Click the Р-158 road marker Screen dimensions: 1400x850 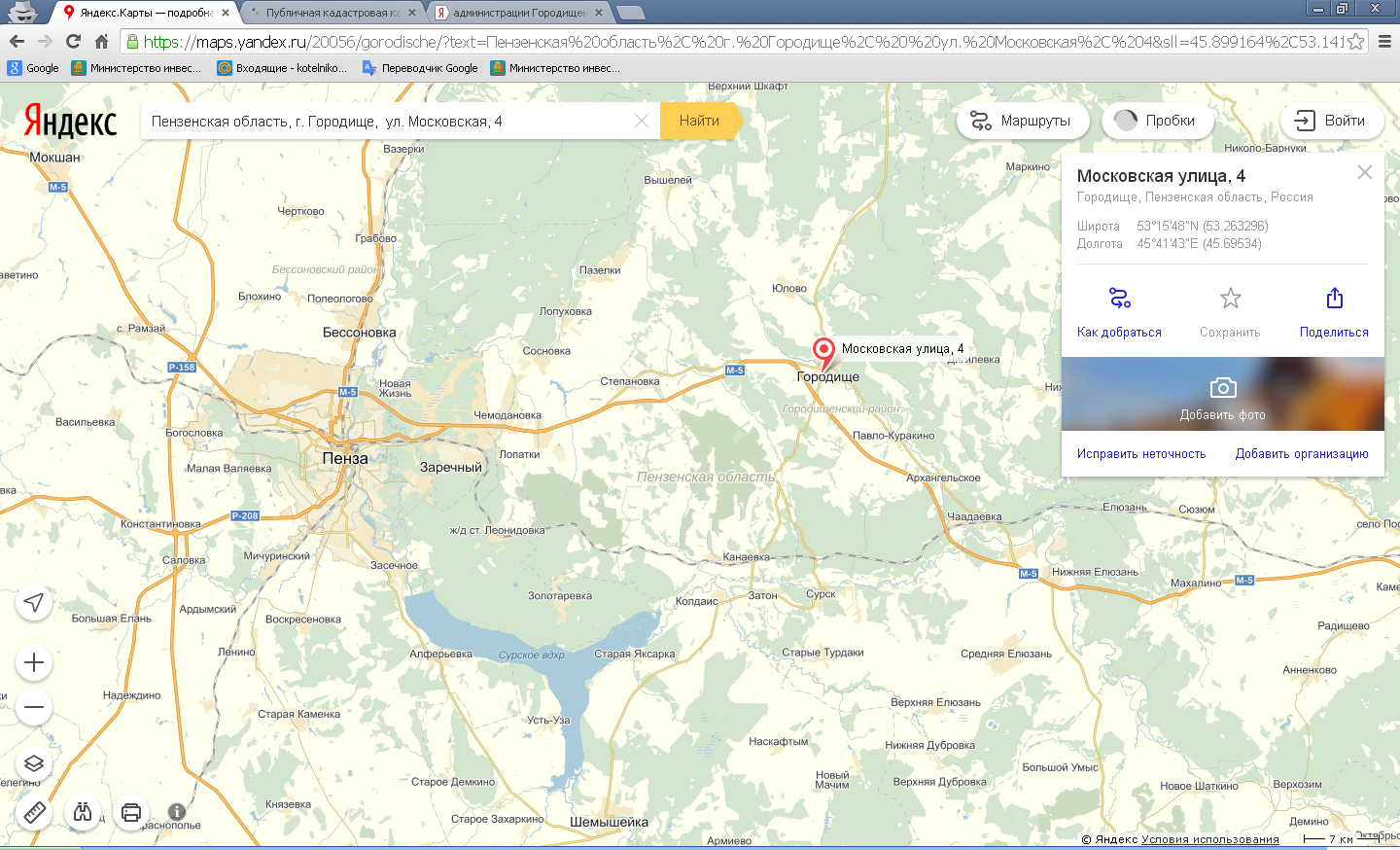click(x=182, y=367)
